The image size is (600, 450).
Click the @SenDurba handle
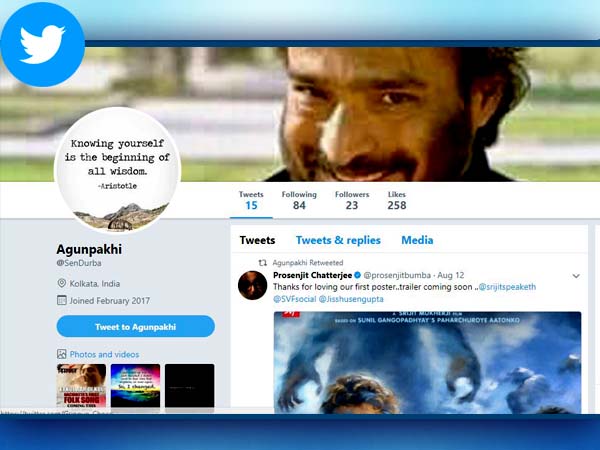[x=79, y=263]
